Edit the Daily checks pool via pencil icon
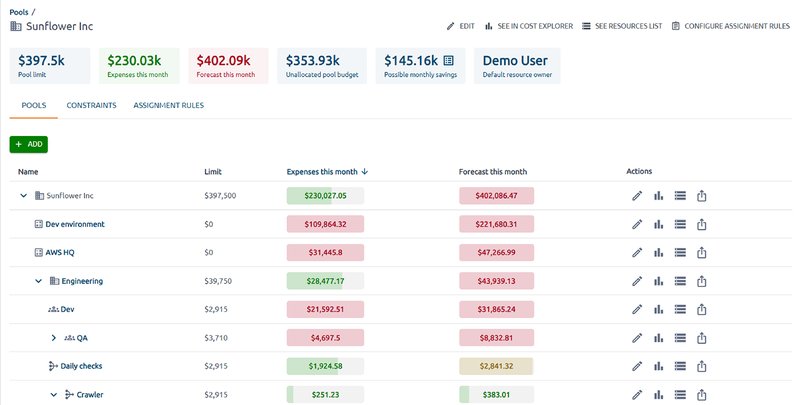800x405 pixels. click(637, 366)
